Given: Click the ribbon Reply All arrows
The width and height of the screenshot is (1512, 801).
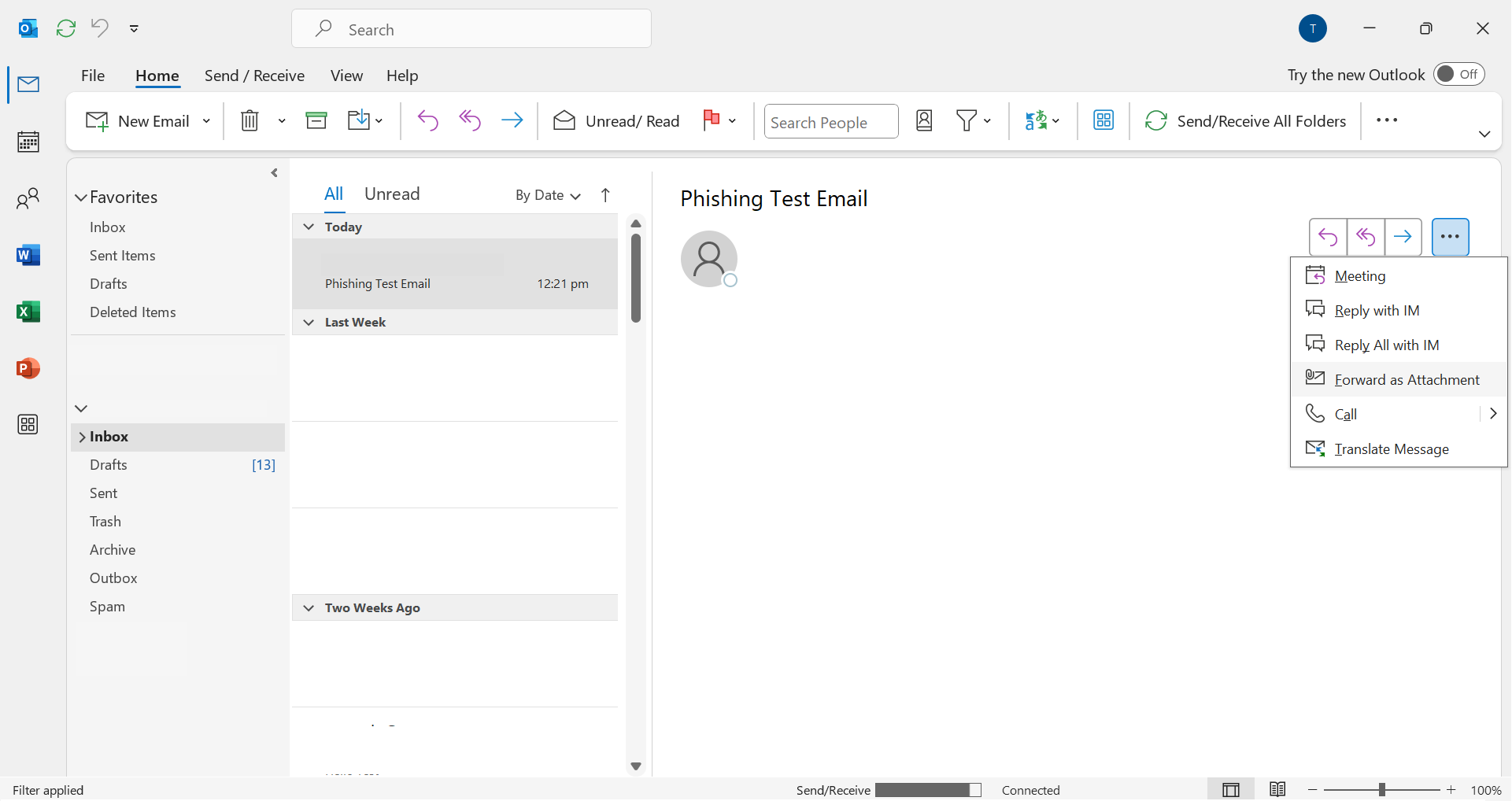Looking at the screenshot, I should click(470, 120).
